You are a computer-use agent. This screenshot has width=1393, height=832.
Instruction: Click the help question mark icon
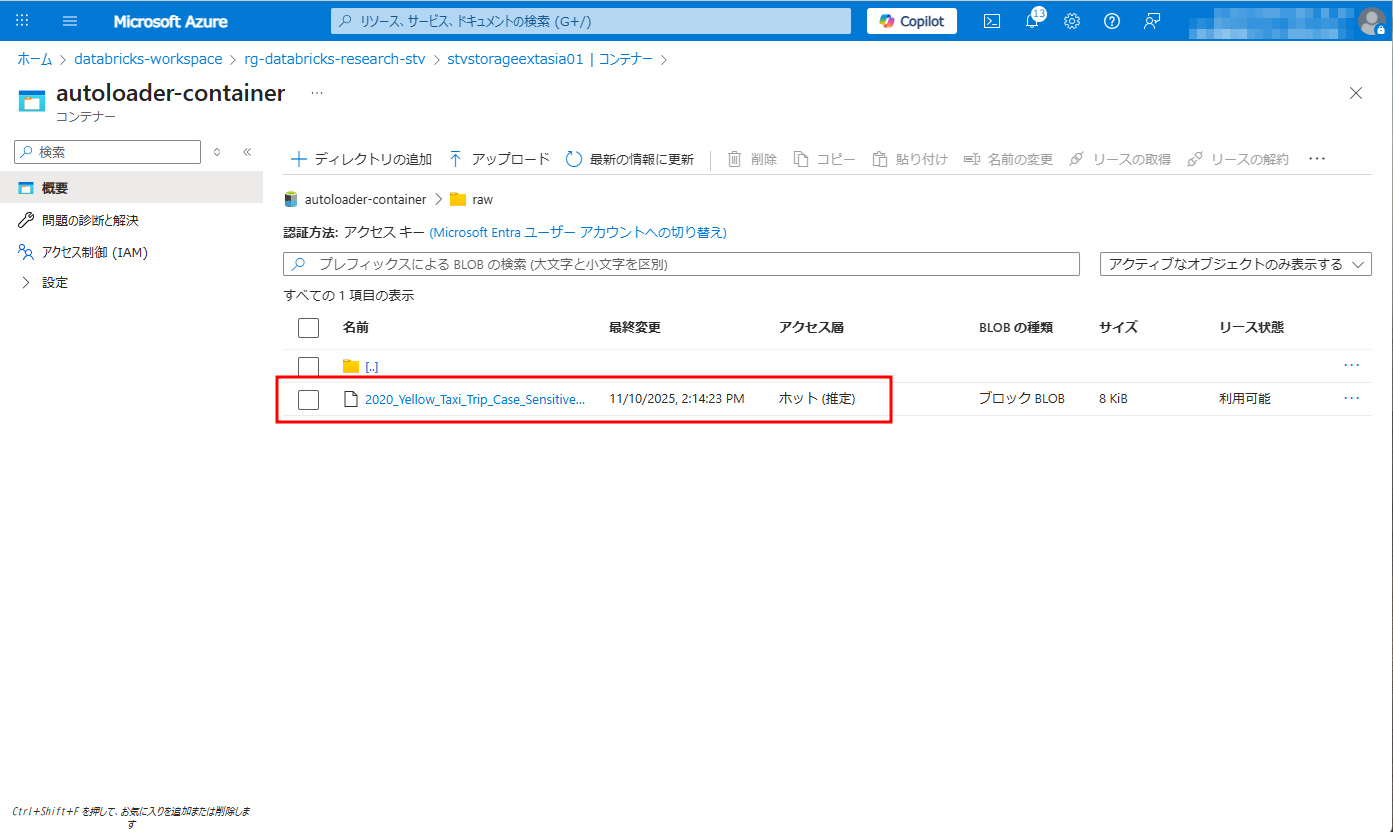[x=1111, y=21]
